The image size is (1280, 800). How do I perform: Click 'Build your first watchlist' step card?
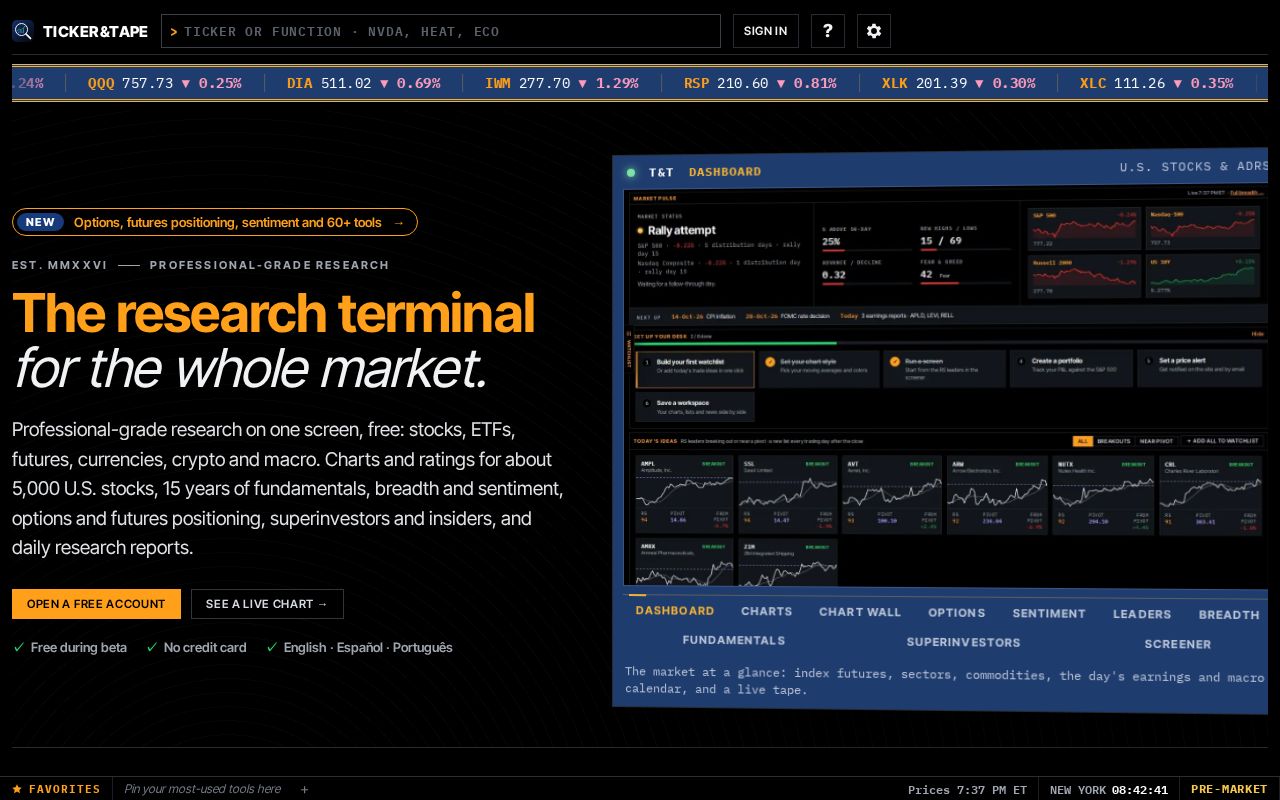click(695, 368)
